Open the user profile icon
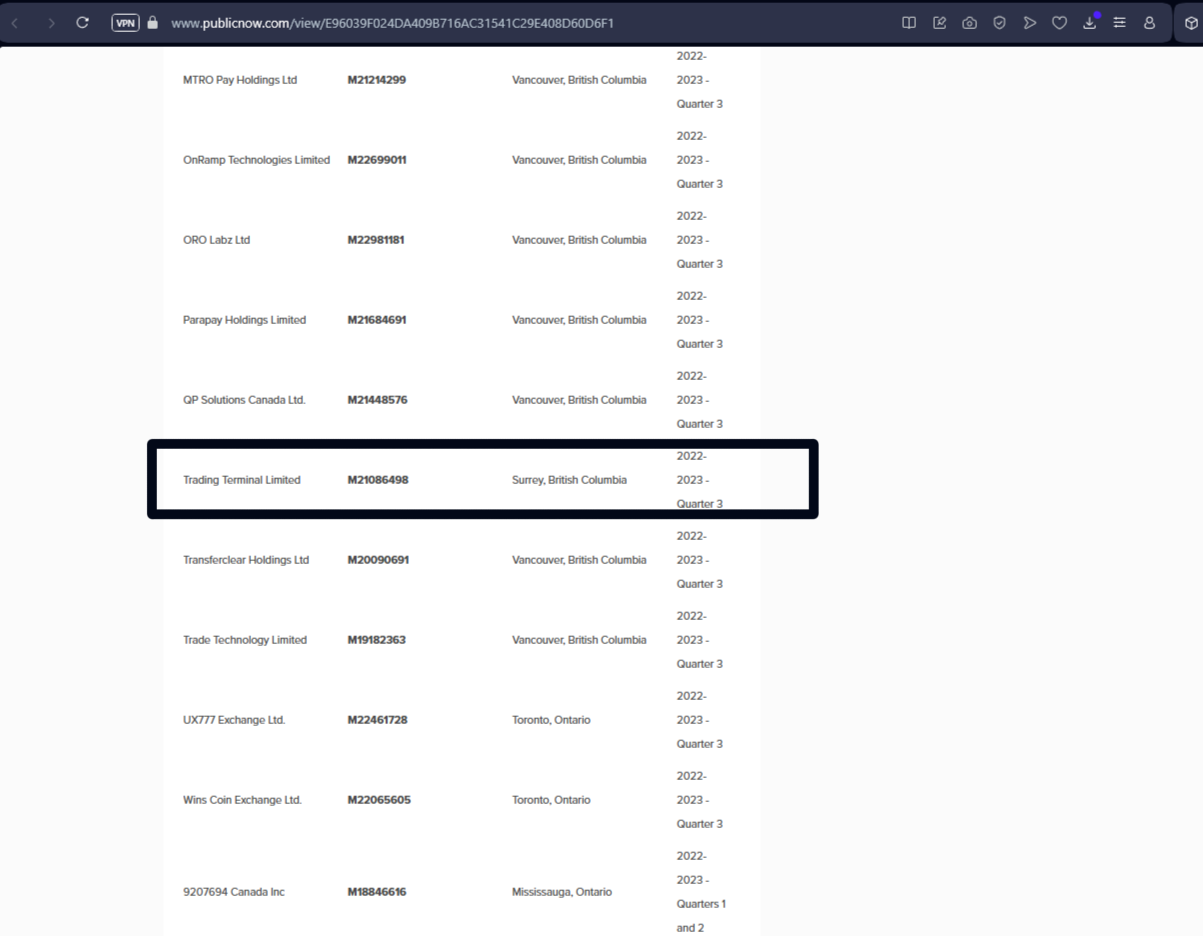Image resolution: width=1203 pixels, height=936 pixels. tap(1149, 22)
